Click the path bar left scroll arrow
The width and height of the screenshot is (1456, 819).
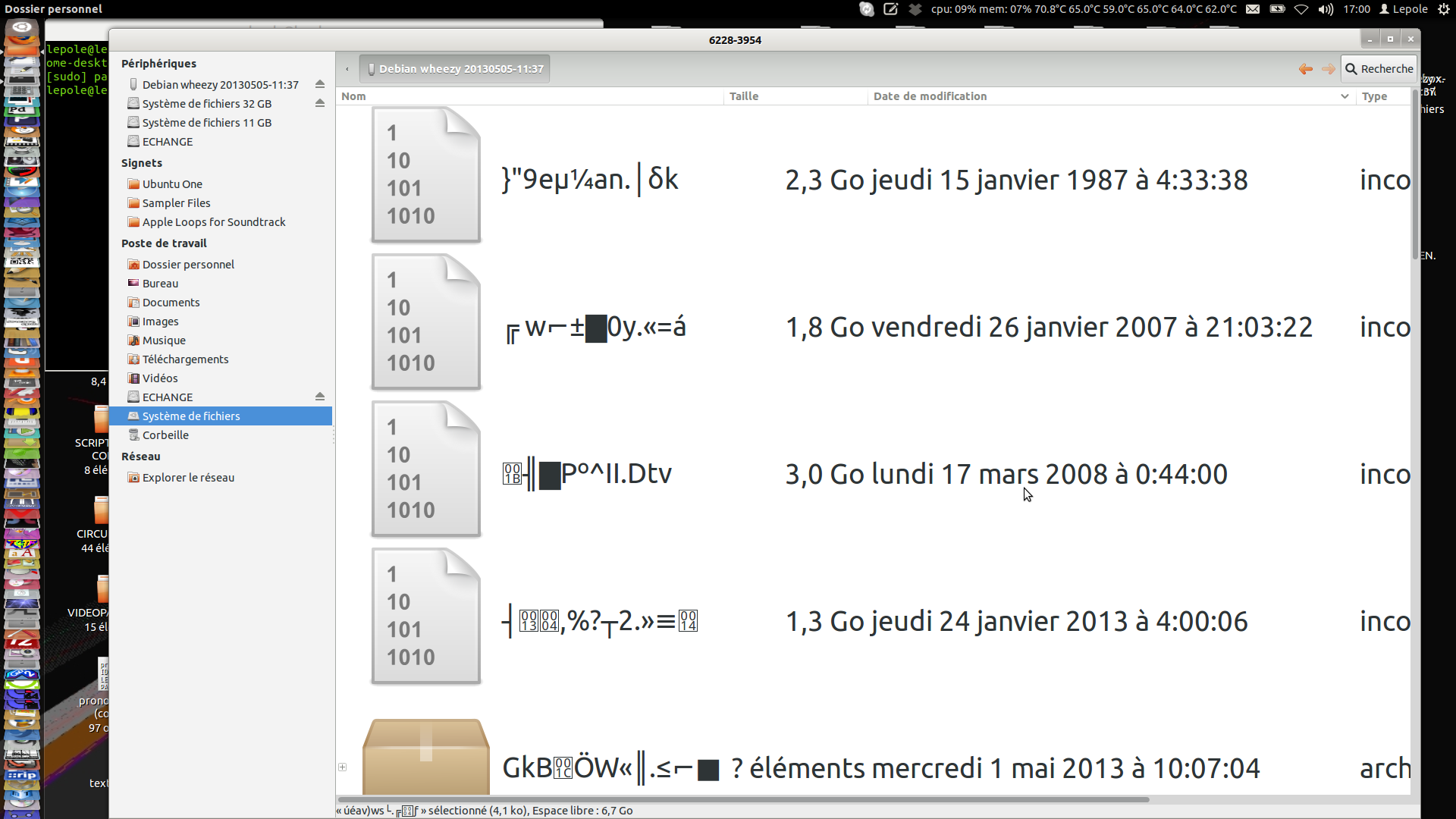(x=347, y=69)
